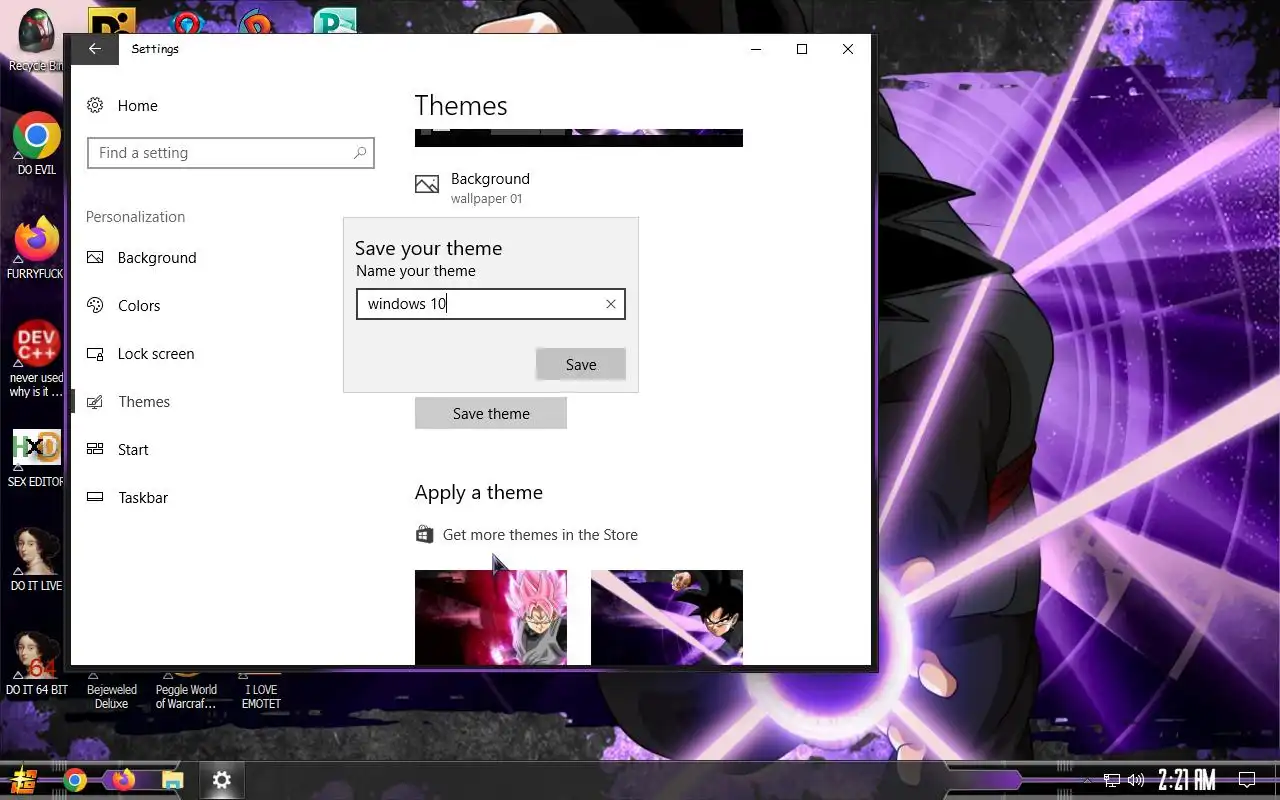Screen dimensions: 1280x800
Task: Select Bejeweled Deluxe desktop label
Action: click(112, 697)
